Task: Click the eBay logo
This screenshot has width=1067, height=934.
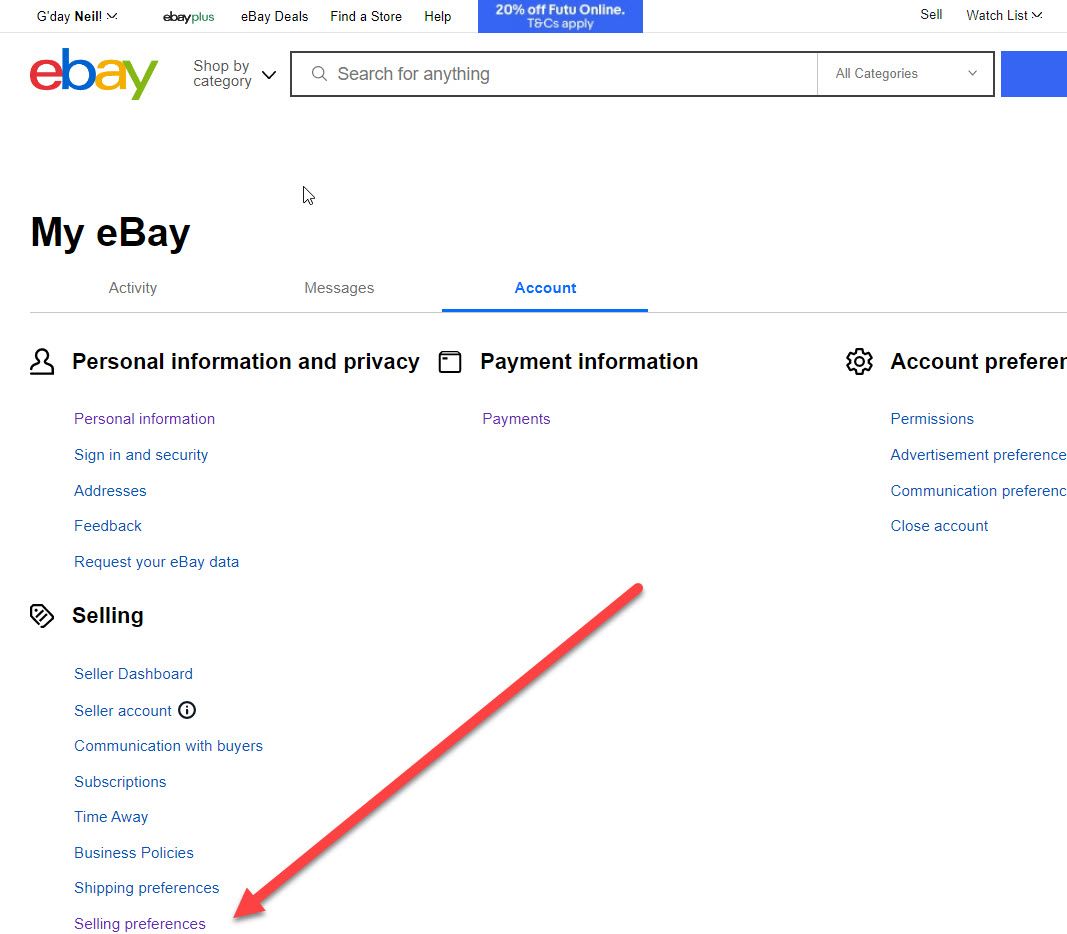Action: (94, 73)
